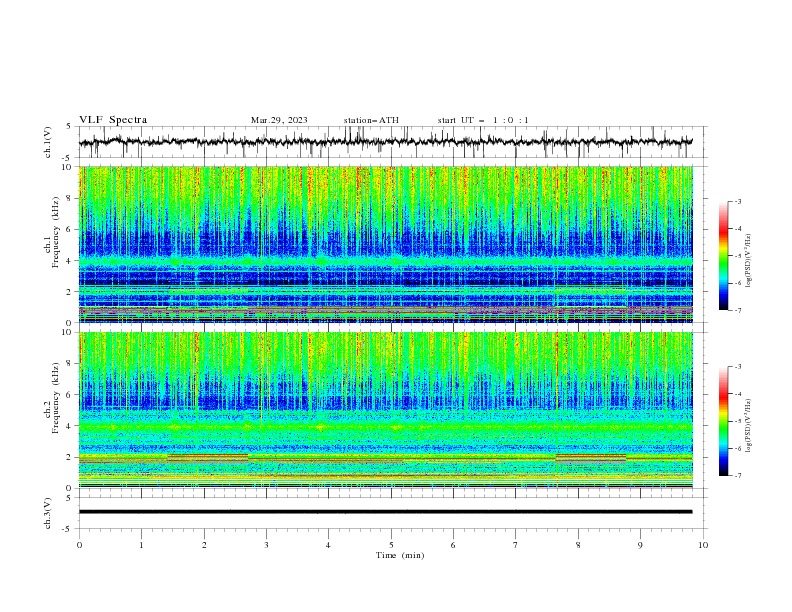The image size is (792, 612).
Task: Click the '5' tick on the time axis
Action: [391, 545]
